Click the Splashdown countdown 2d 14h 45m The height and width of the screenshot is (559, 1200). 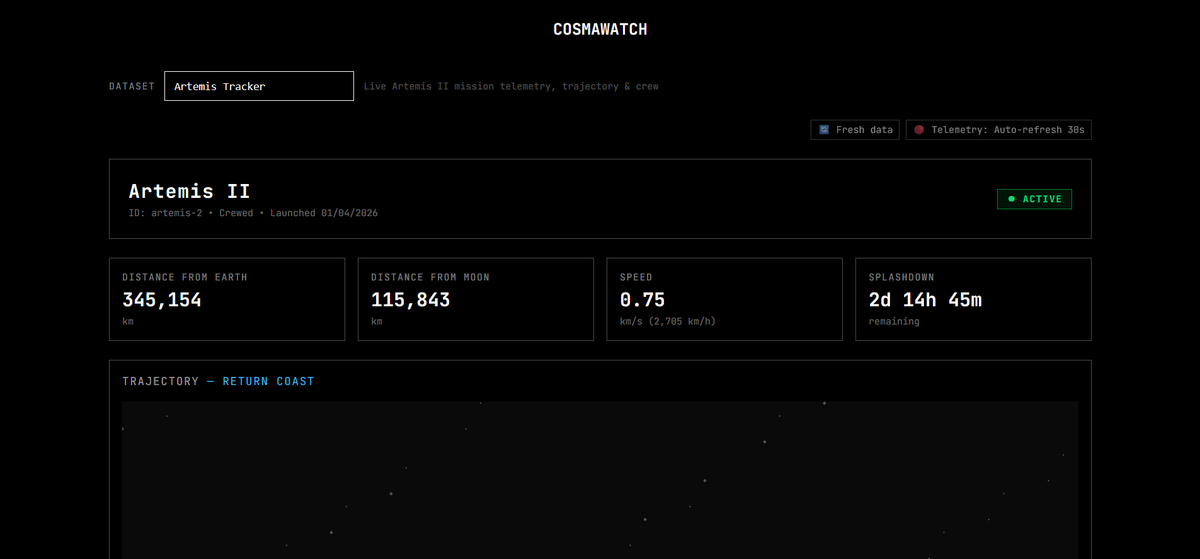pyautogui.click(x=925, y=299)
